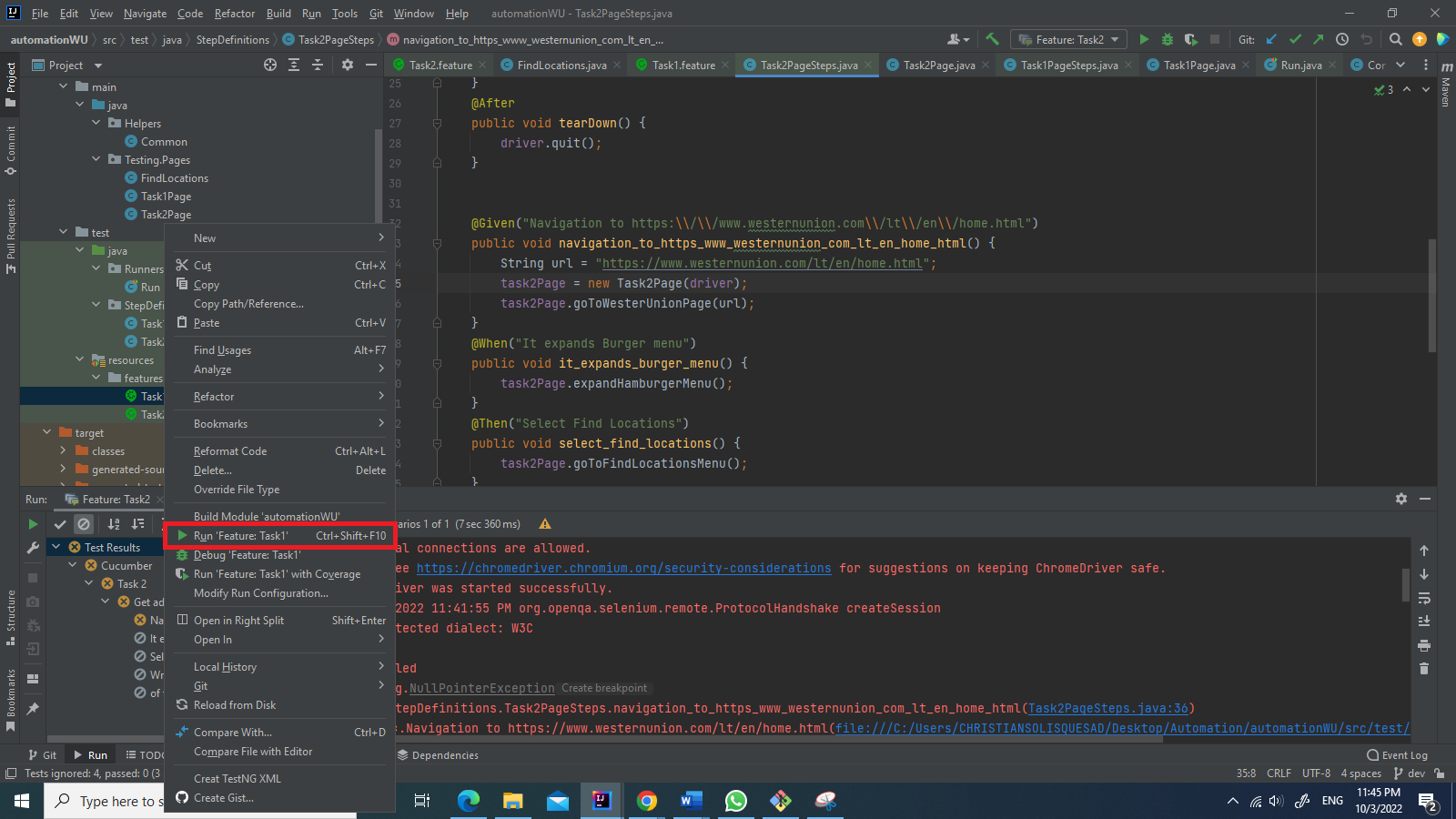Switch to Task2Page.java editor tab
This screenshot has height=819, width=1456.
click(x=938, y=65)
